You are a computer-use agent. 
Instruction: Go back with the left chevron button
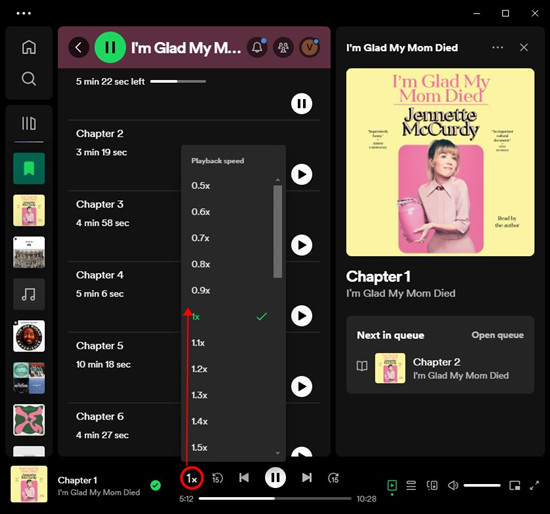[x=79, y=47]
